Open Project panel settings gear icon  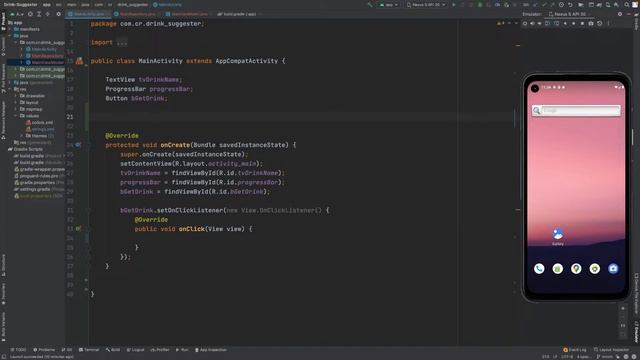(x=58, y=14)
